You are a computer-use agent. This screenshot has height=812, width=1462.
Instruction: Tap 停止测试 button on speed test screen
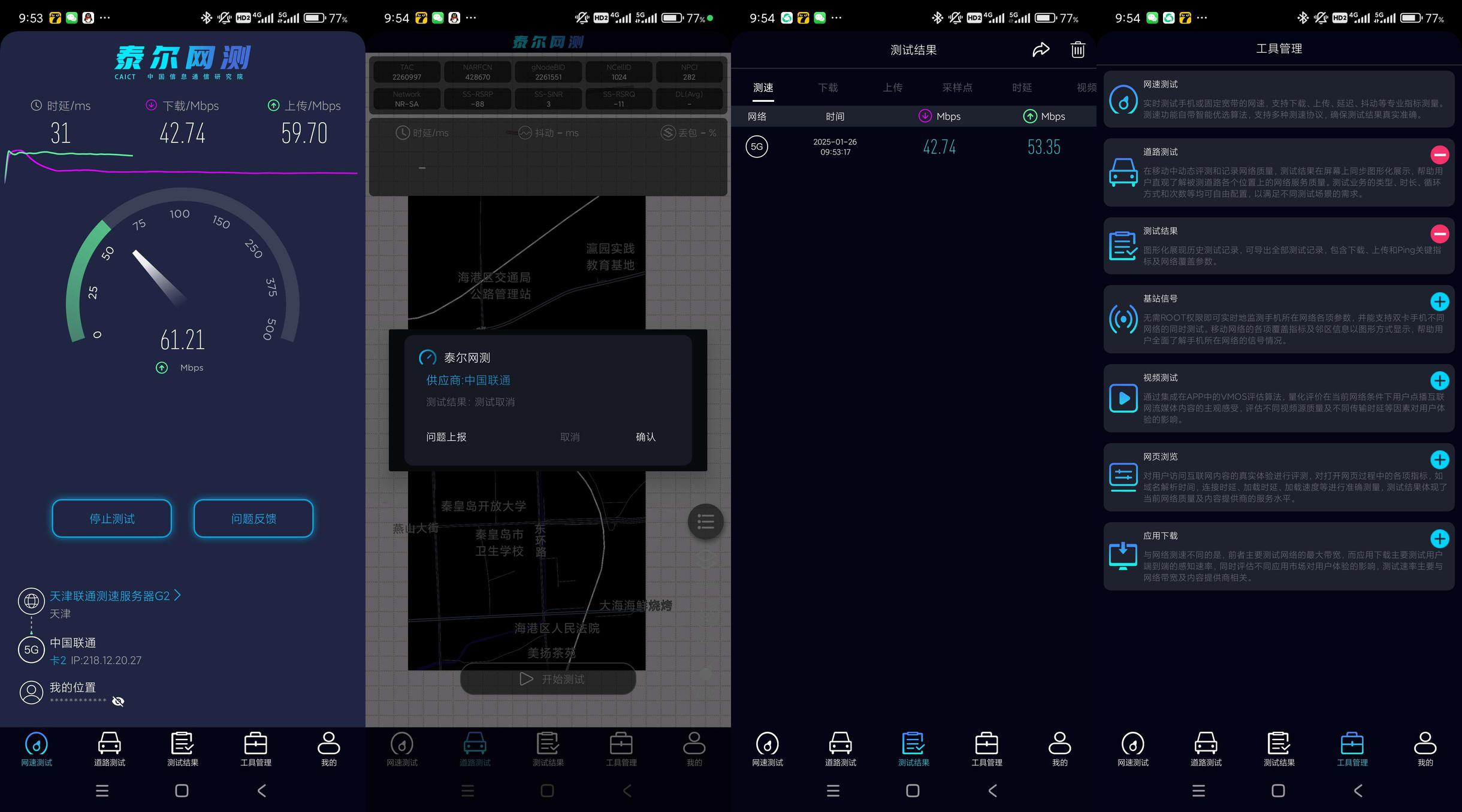112,519
